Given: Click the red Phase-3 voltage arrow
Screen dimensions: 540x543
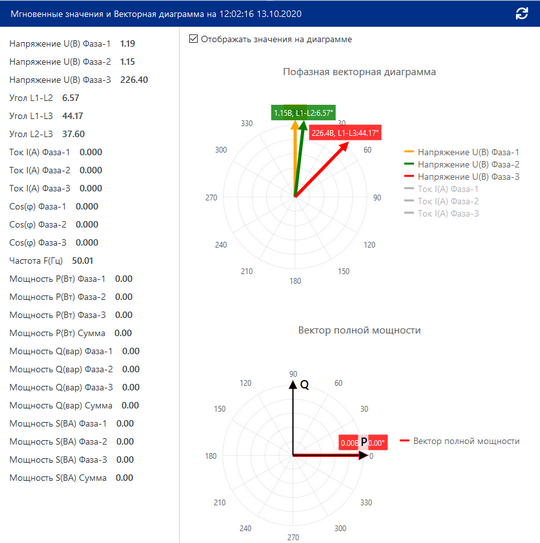Looking at the screenshot, I should pyautogui.click(x=321, y=170).
